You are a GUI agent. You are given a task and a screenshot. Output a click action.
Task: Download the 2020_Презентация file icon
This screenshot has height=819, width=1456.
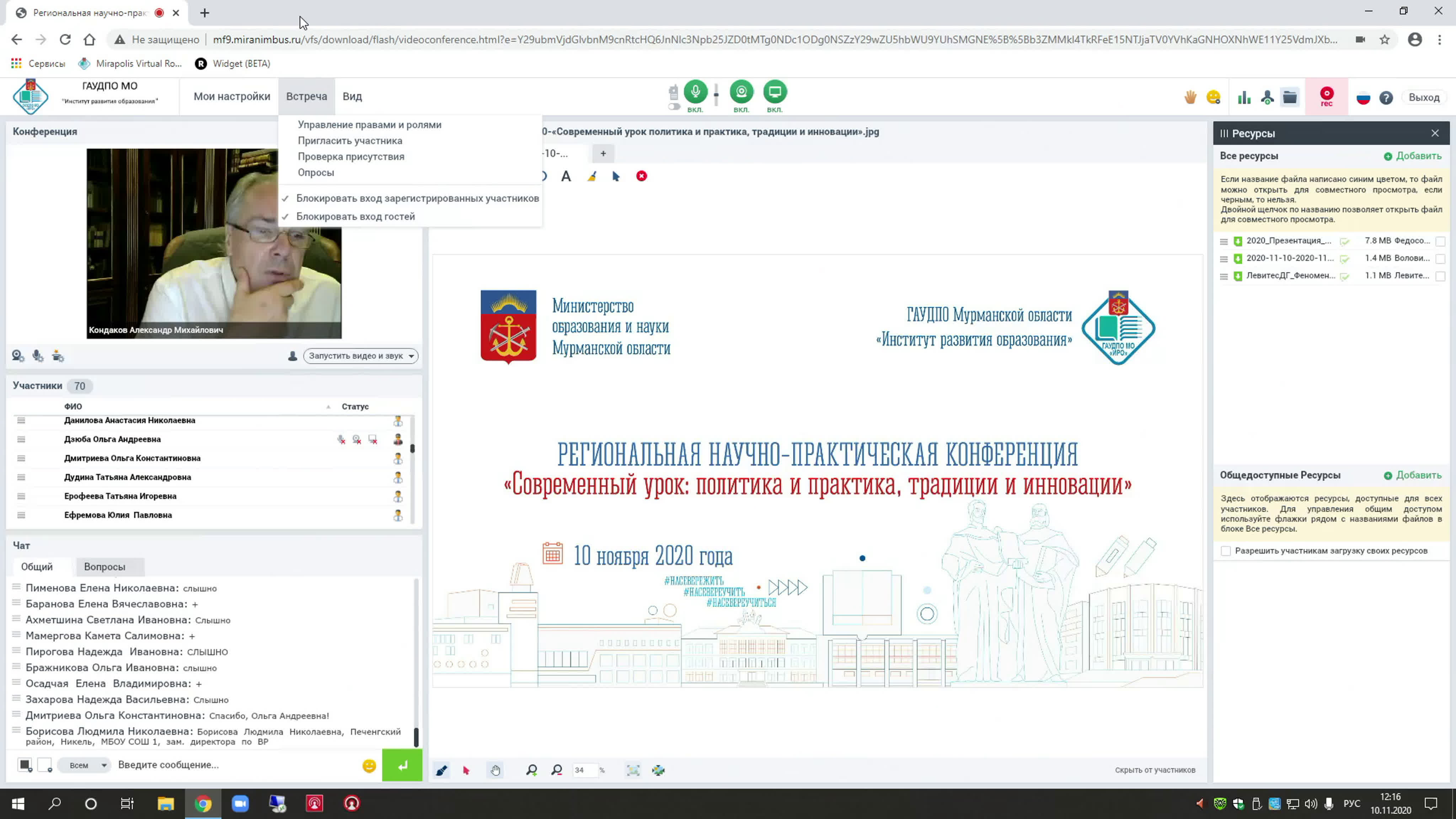point(1238,241)
